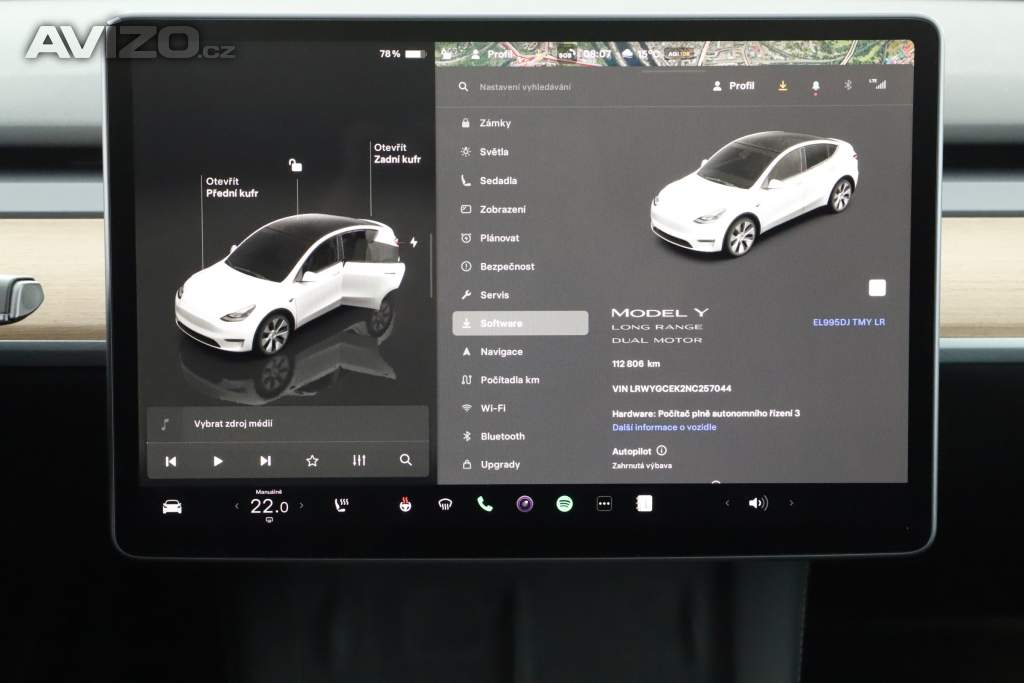Tap the Autopilot label

632,451
